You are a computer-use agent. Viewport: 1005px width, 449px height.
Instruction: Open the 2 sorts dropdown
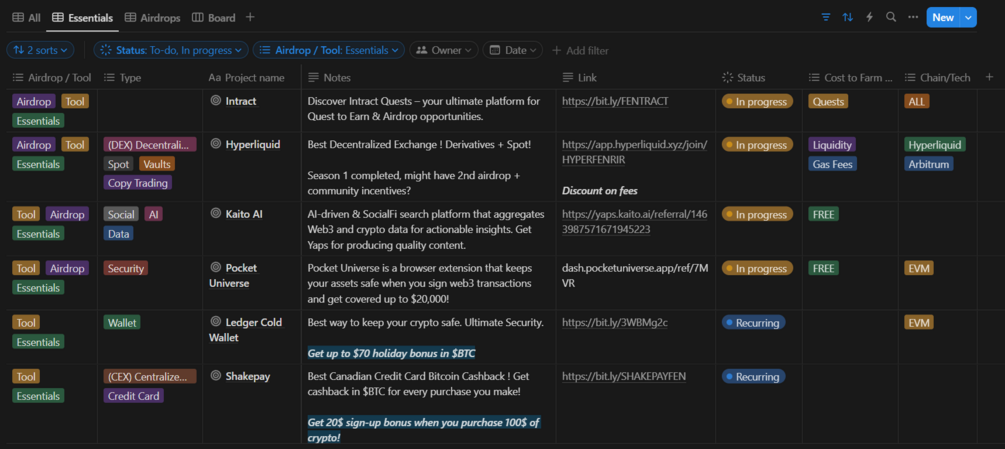click(40, 50)
